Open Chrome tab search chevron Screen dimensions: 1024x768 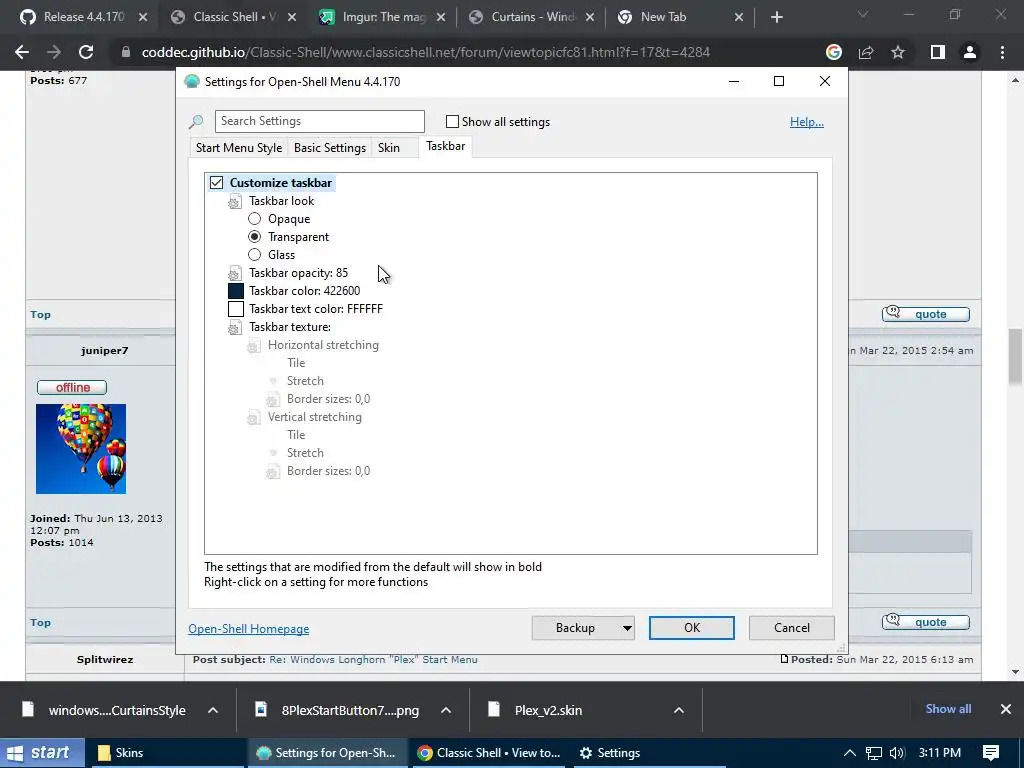pyautogui.click(x=863, y=14)
